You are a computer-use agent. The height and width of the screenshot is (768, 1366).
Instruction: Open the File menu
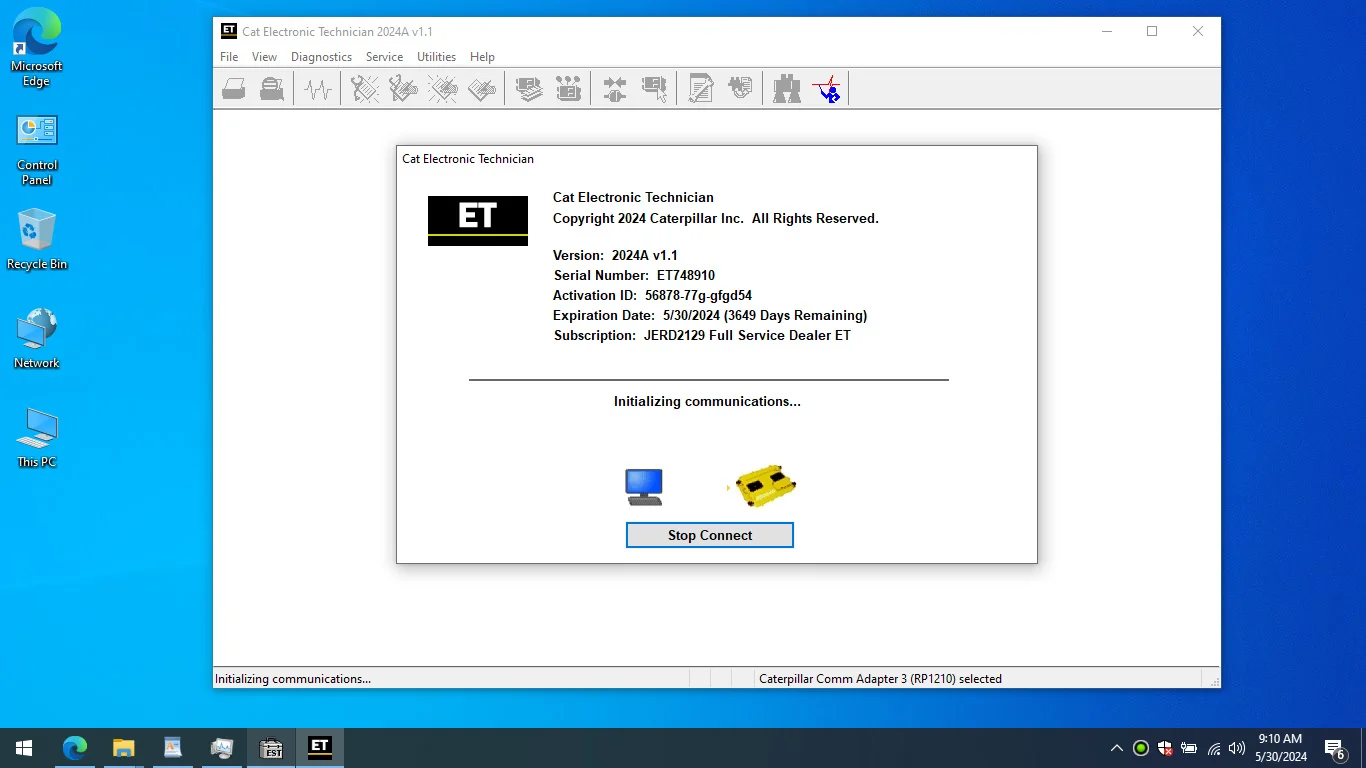pyautogui.click(x=229, y=57)
